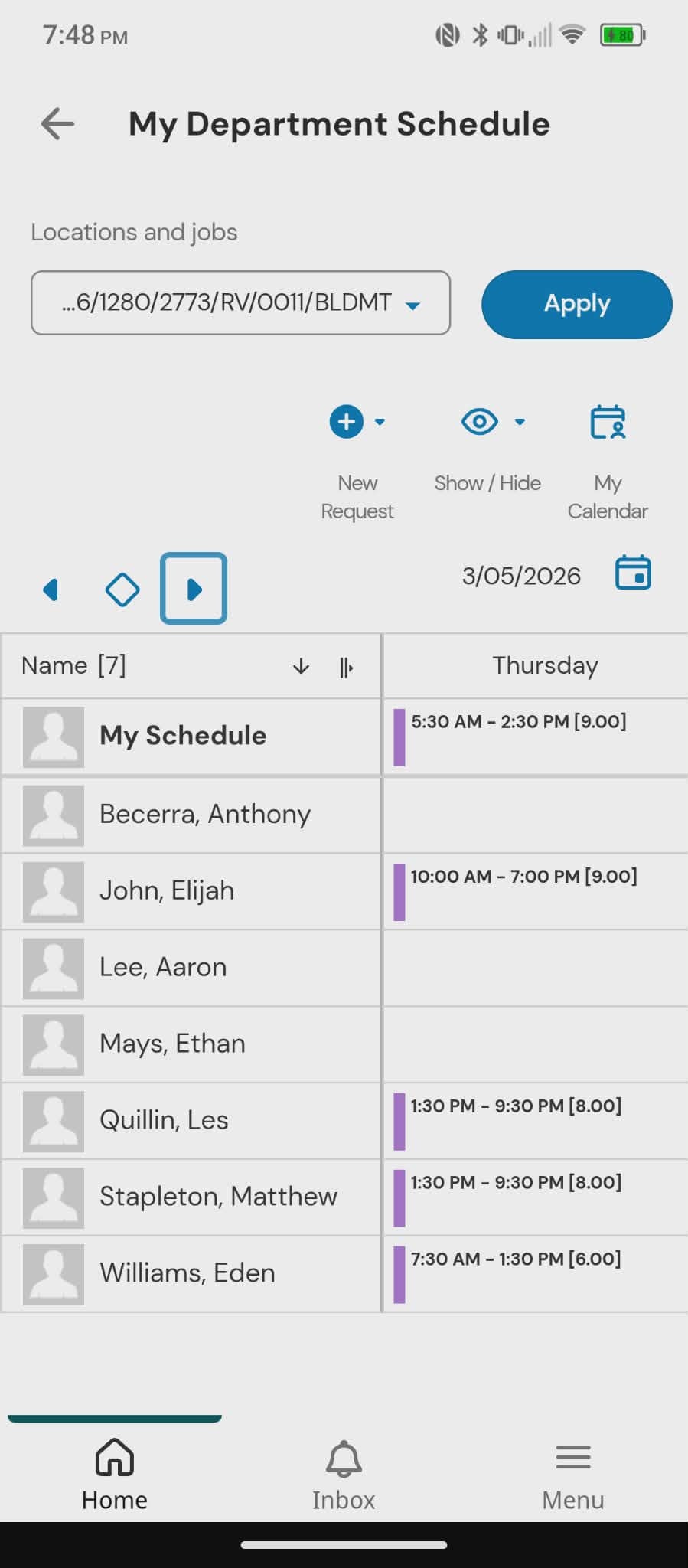Advance to next day arrow
Image resolution: width=688 pixels, height=1568 pixels.
point(194,589)
